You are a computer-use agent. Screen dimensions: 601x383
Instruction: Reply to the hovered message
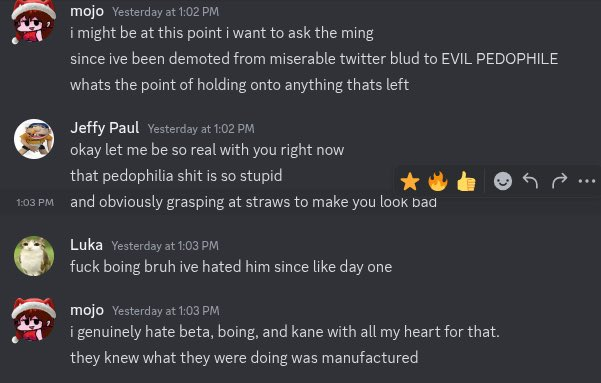(531, 181)
